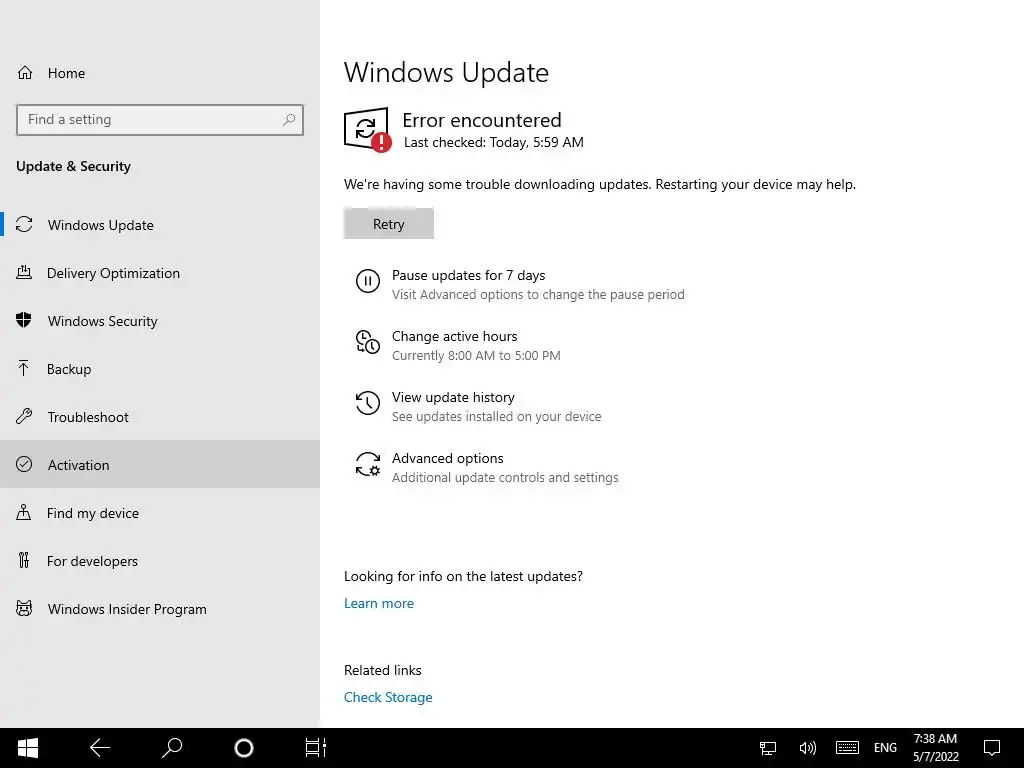Screen dimensions: 1024x768
Task: Open taskbar search magnifier
Action: pos(172,748)
